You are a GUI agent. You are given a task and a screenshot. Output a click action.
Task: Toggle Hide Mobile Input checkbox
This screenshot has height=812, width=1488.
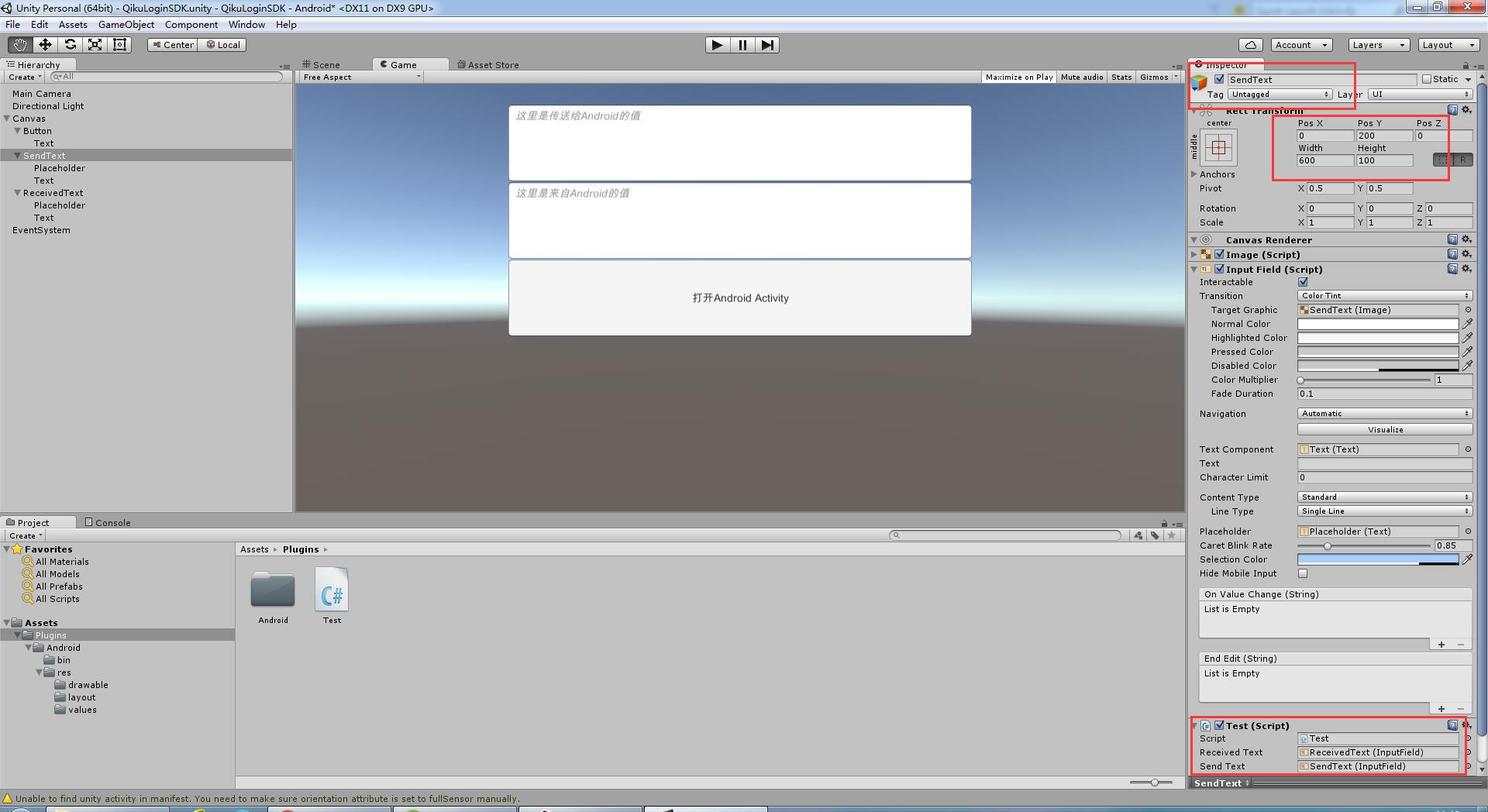point(1303,573)
